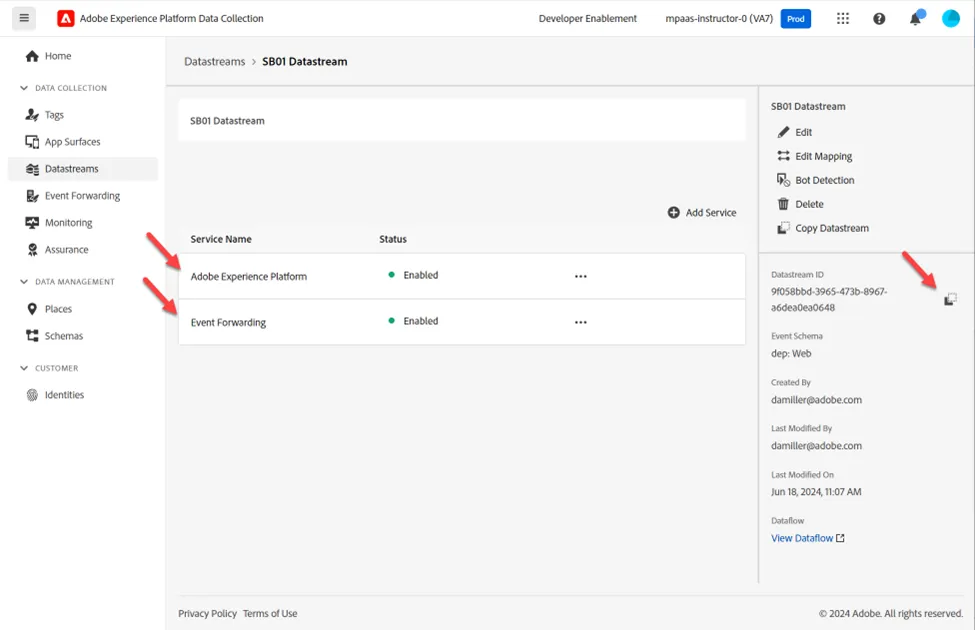Open the Terms of Use link

tap(270, 614)
